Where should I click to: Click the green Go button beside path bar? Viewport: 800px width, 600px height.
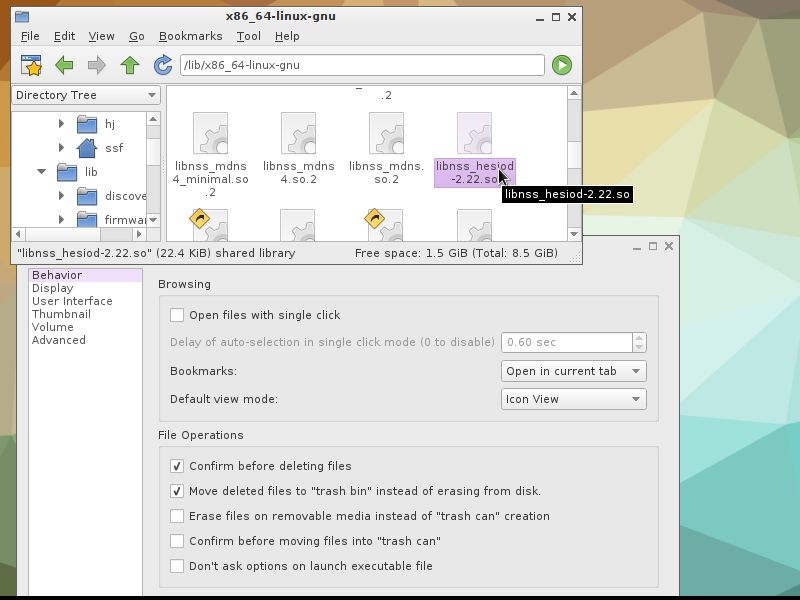[562, 65]
